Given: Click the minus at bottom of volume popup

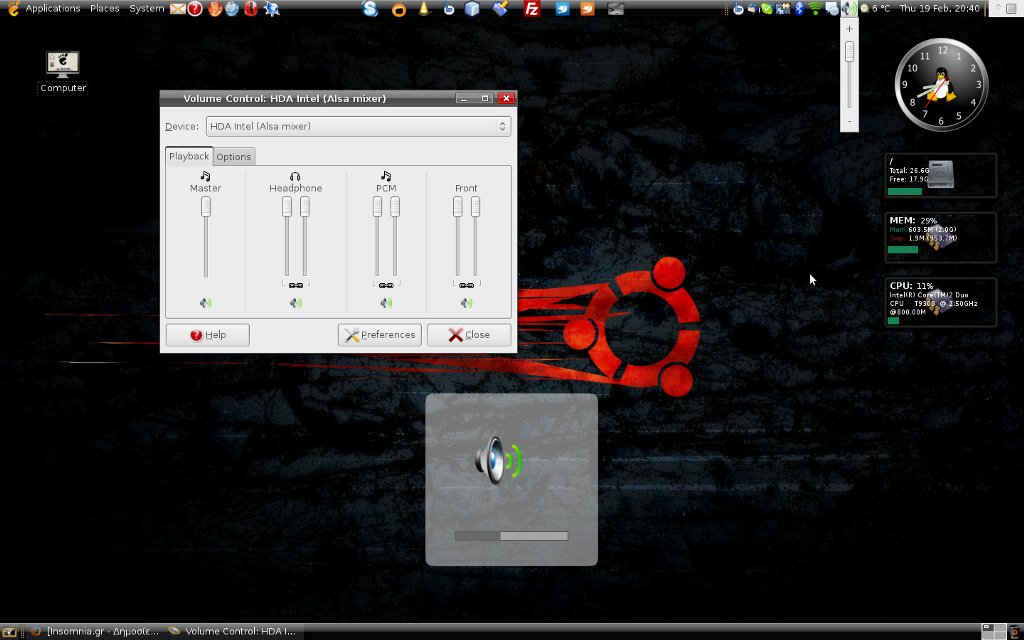Looking at the screenshot, I should 849,122.
